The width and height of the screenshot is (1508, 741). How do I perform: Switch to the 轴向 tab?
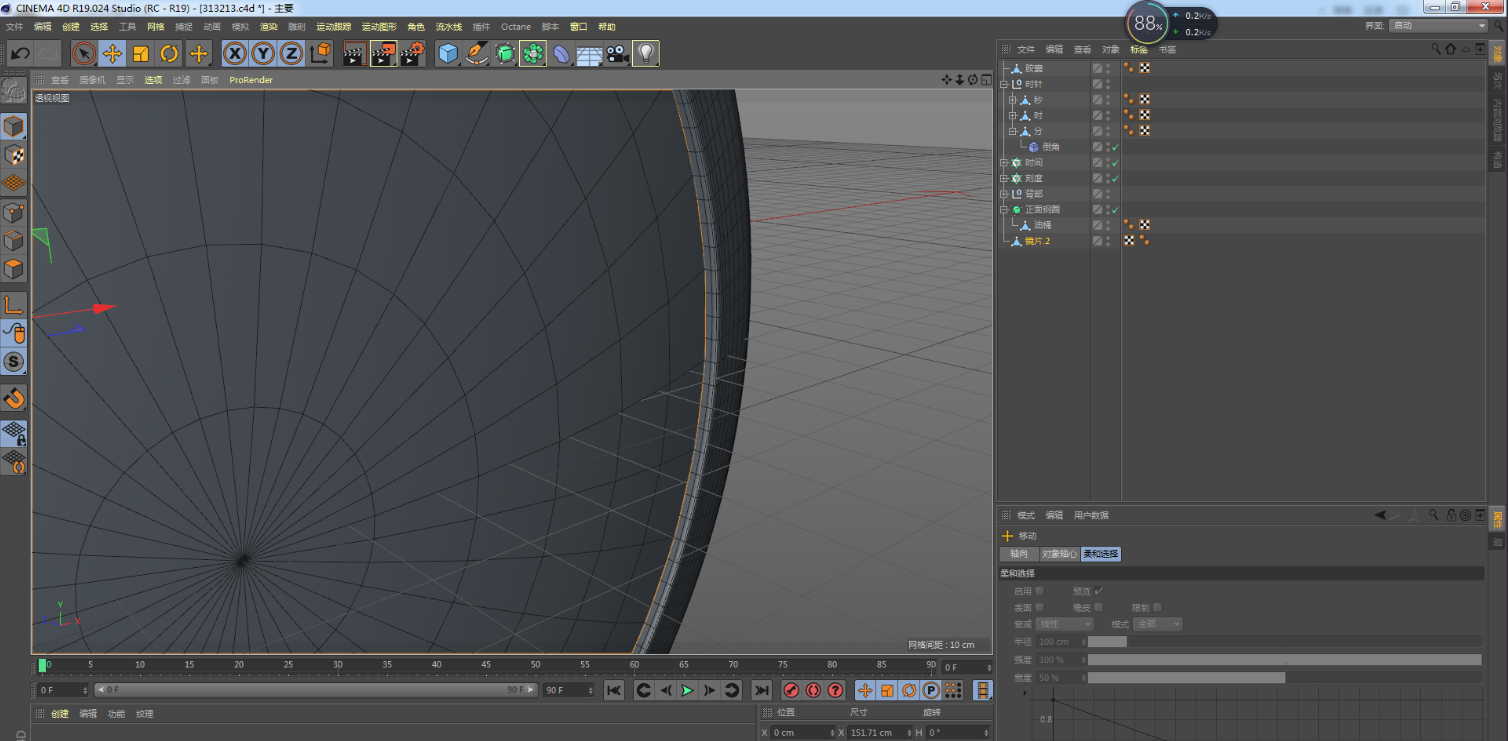click(x=1018, y=554)
